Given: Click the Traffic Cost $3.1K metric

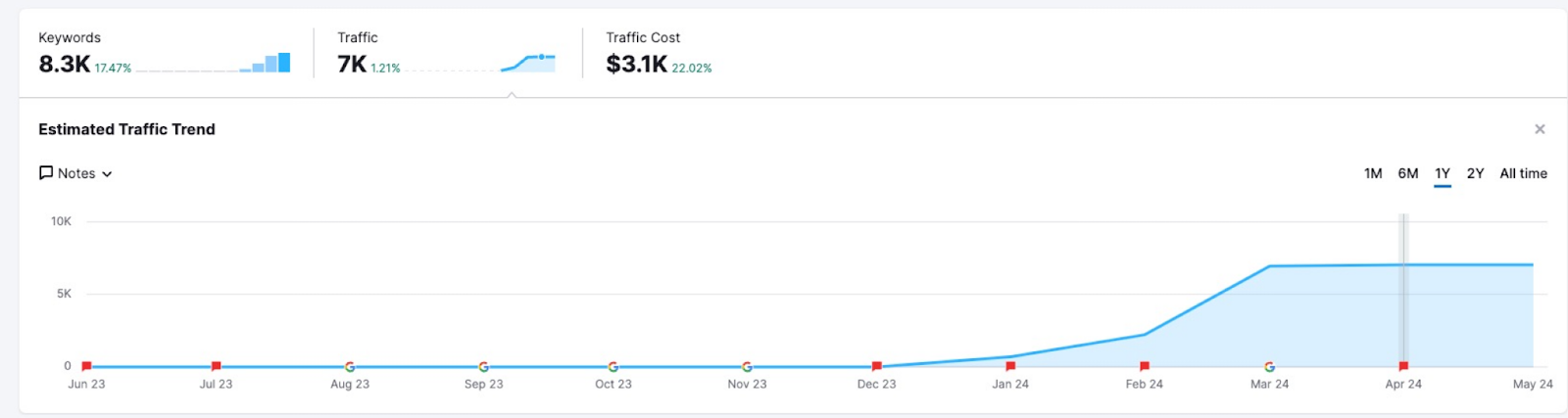Looking at the screenshot, I should click(x=637, y=64).
